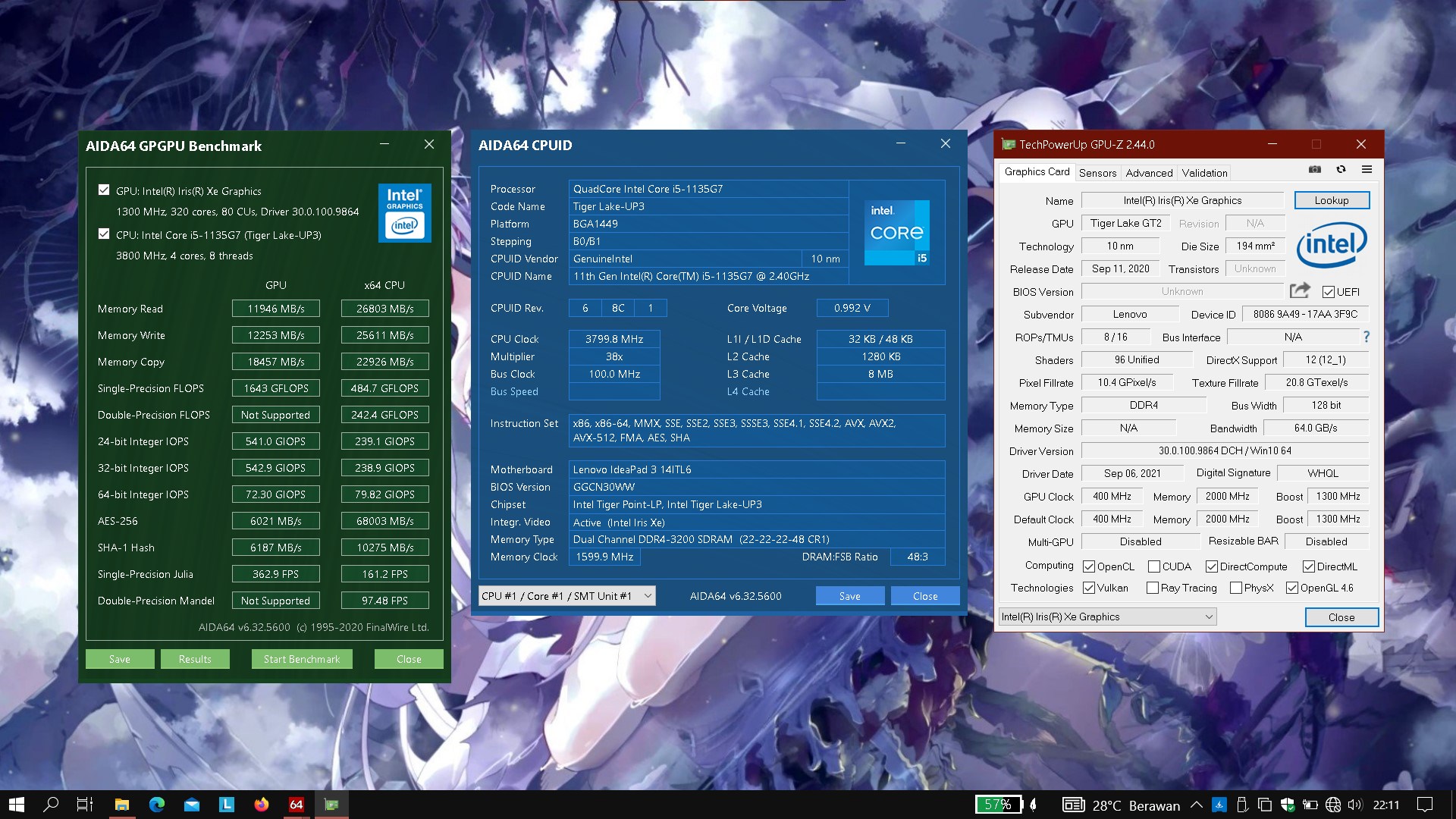This screenshot has width=1456, height=819.
Task: Click the BIOS export share icon in GPU-Z
Action: point(1300,290)
